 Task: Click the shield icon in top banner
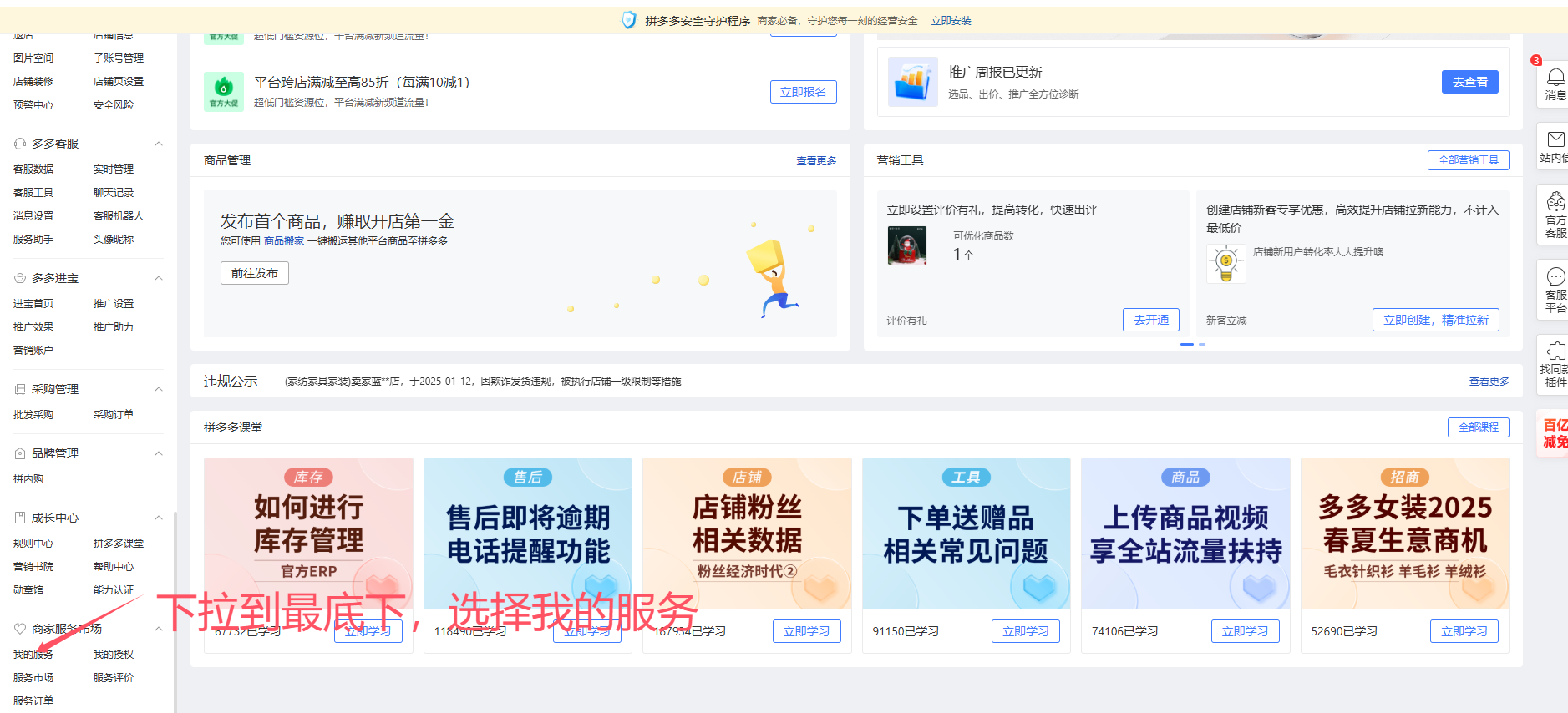click(629, 20)
